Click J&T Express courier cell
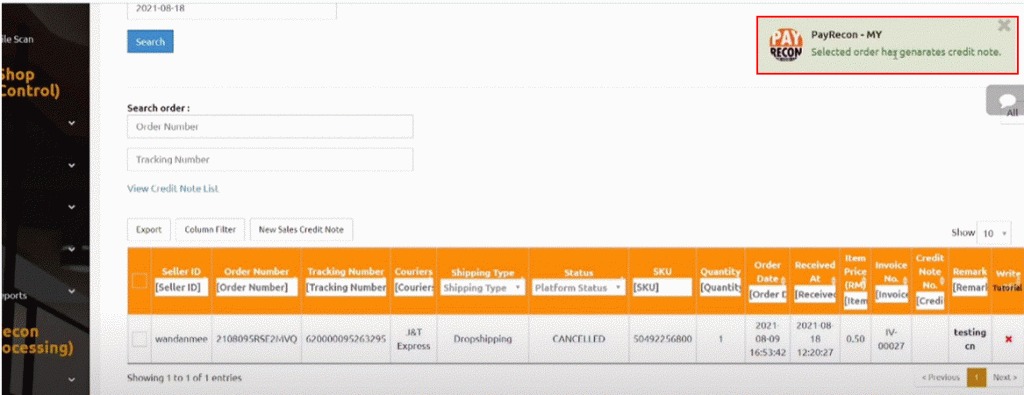The image size is (1024, 395). pyautogui.click(x=414, y=340)
